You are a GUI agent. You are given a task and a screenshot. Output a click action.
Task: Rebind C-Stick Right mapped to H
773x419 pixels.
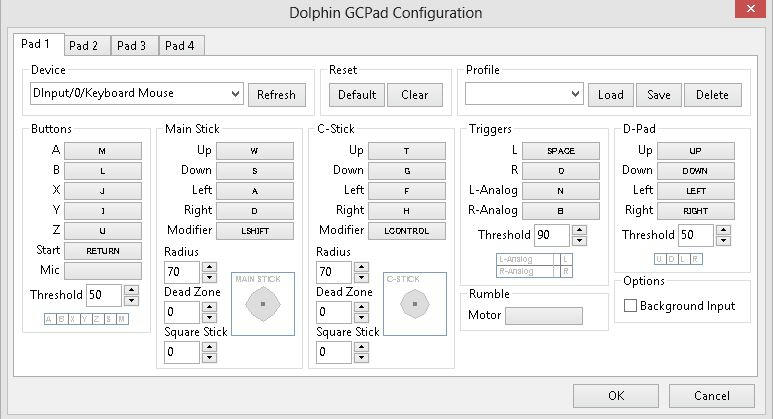(407, 211)
